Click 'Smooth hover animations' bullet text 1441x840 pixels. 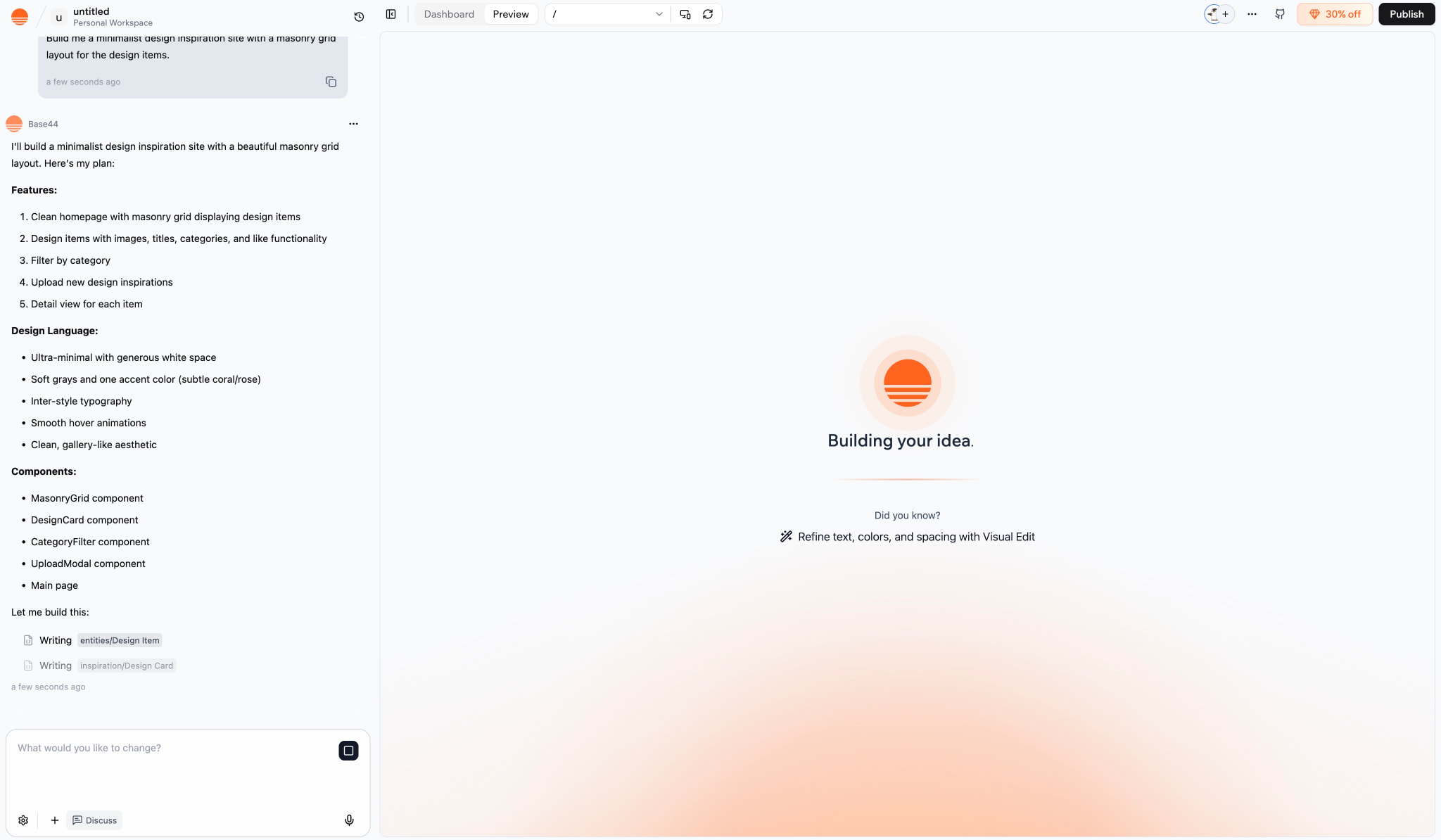tap(89, 423)
